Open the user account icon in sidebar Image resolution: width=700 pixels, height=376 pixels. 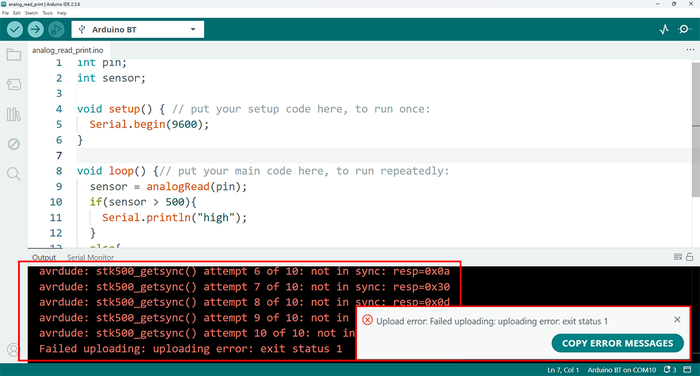tap(13, 349)
